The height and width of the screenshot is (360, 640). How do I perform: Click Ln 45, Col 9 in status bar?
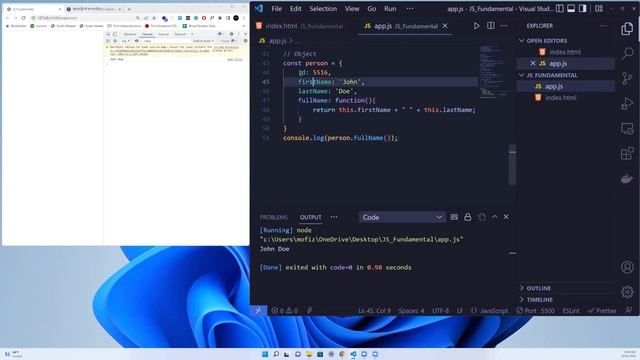(374, 311)
